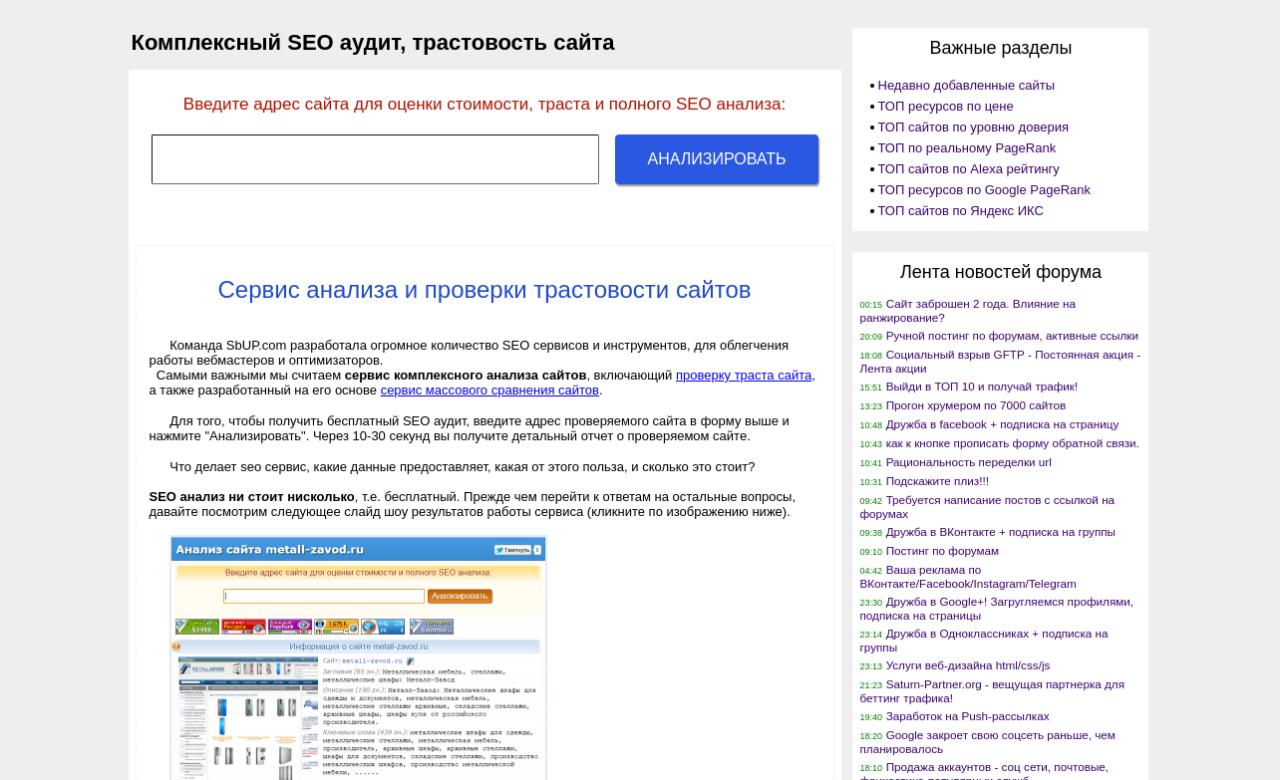Click heading Сервис анализа и проверки трастовости сайтов
Image resolution: width=1280 pixels, height=780 pixels.
point(484,290)
